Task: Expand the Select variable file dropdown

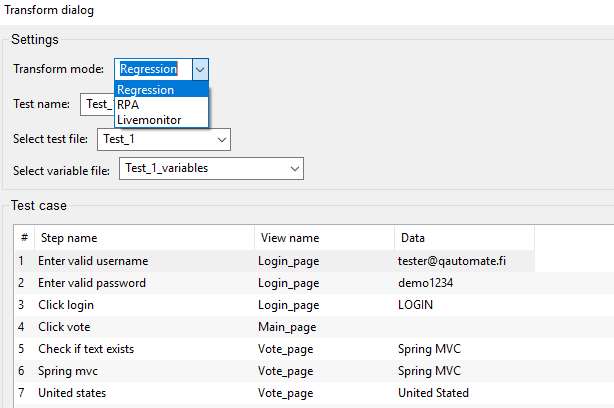Action: [x=294, y=169]
